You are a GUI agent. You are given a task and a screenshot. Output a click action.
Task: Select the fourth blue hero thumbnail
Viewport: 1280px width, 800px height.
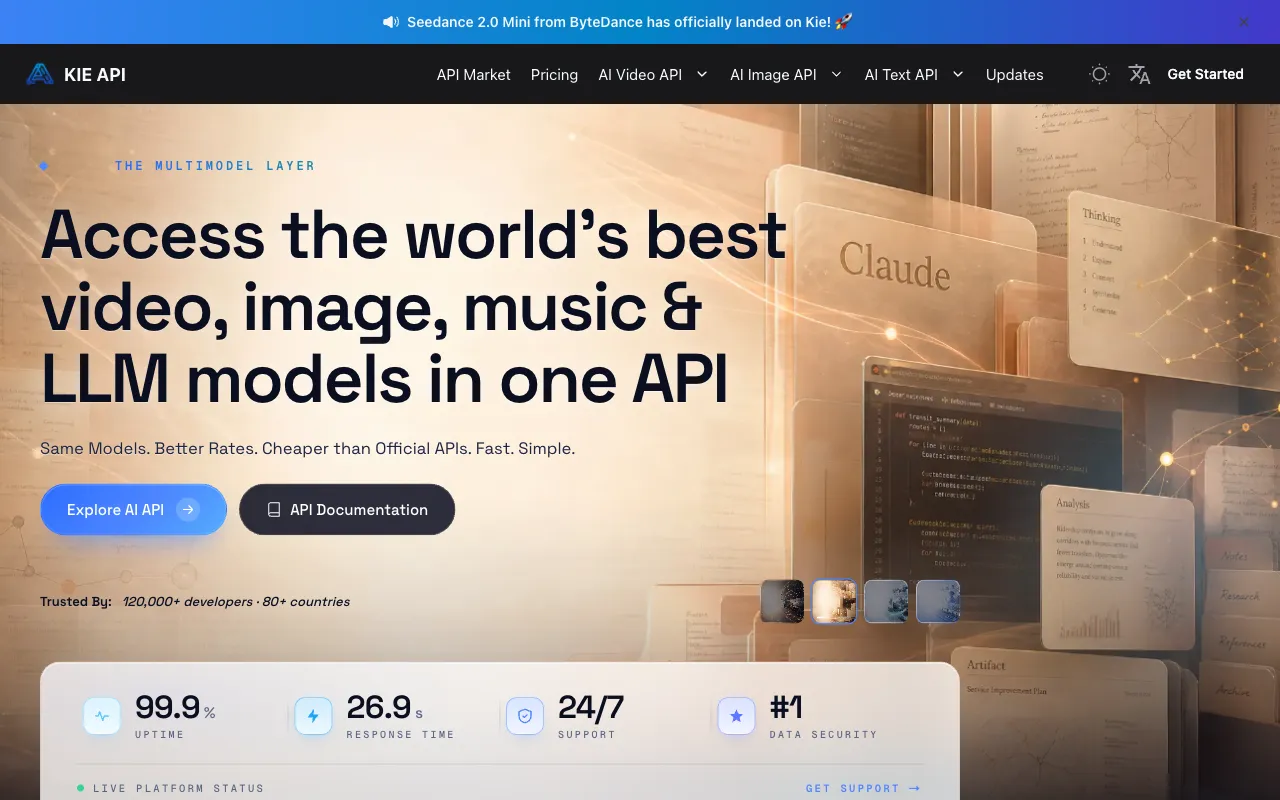click(938, 601)
